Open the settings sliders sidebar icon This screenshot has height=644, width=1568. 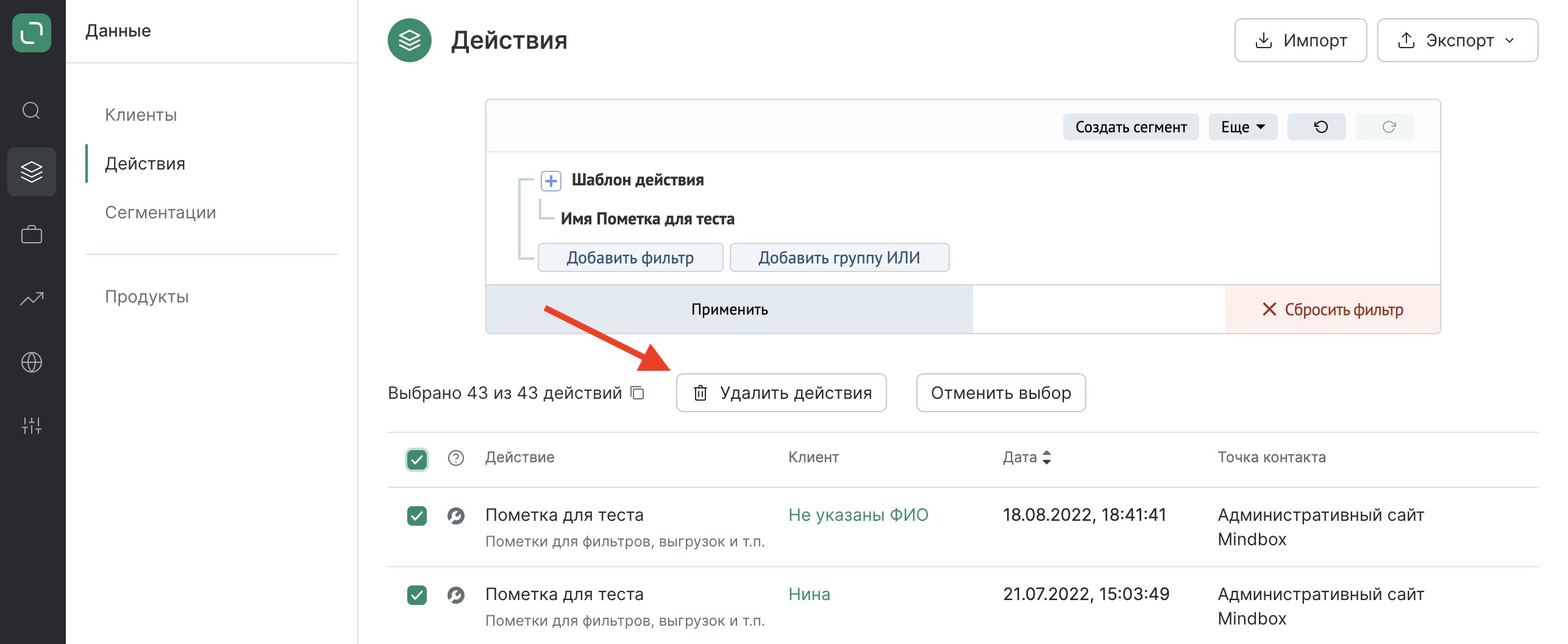tap(32, 425)
